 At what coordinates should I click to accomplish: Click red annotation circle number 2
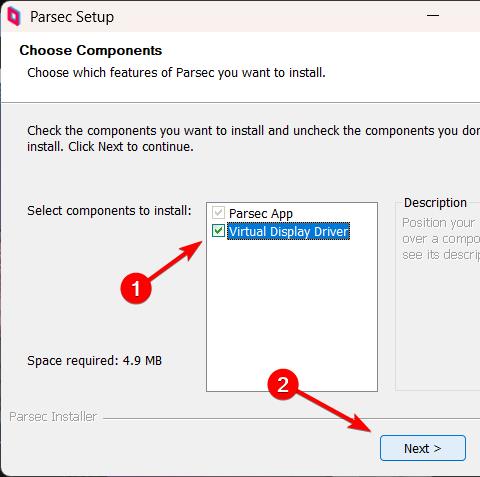point(283,384)
